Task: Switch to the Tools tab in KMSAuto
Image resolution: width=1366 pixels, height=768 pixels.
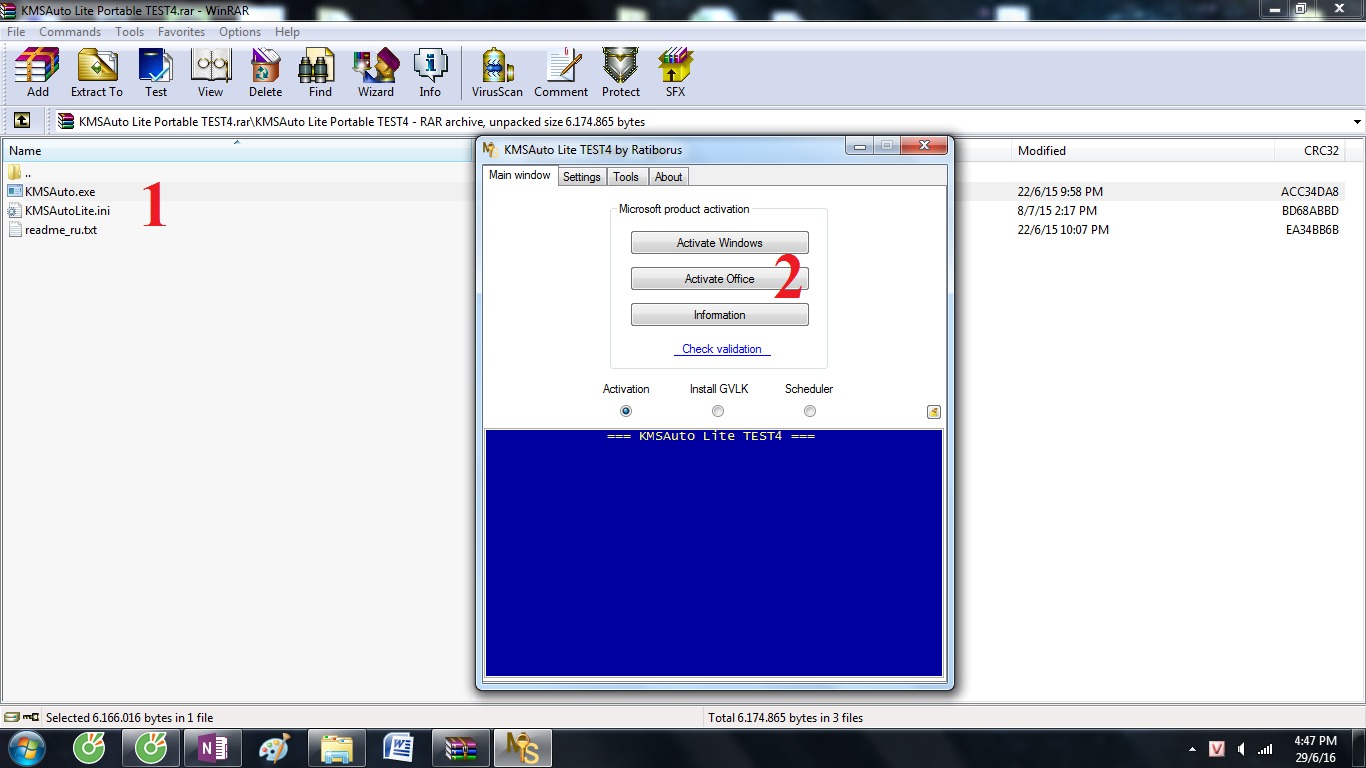Action: (x=626, y=177)
